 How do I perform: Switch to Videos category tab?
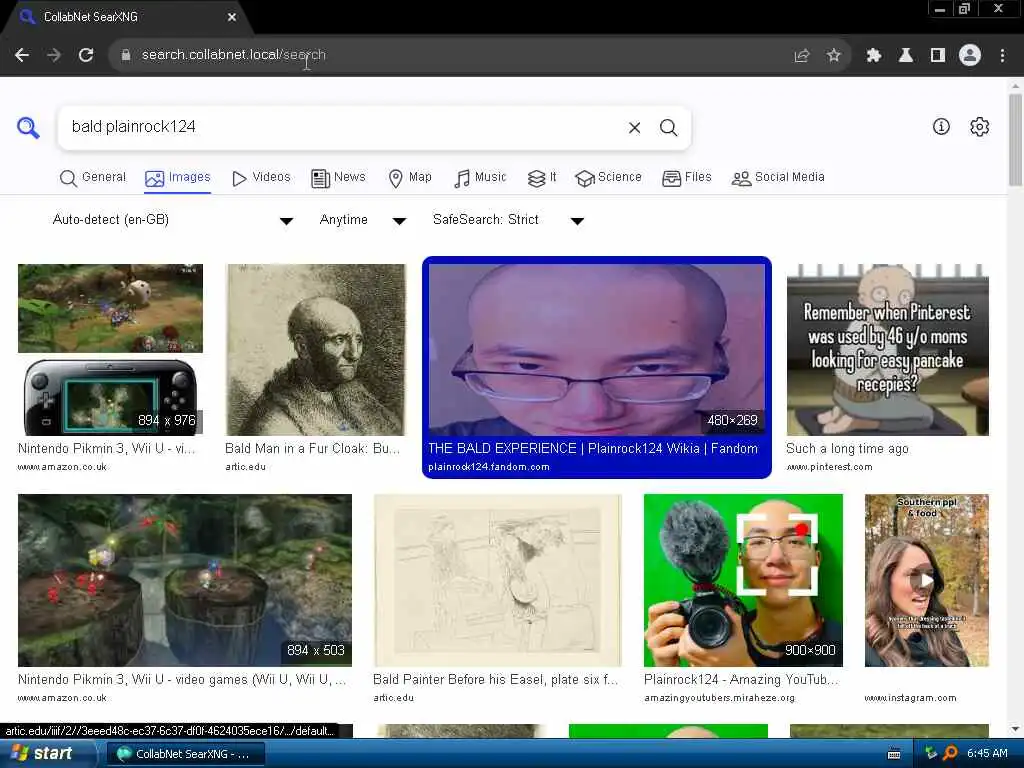tap(261, 178)
